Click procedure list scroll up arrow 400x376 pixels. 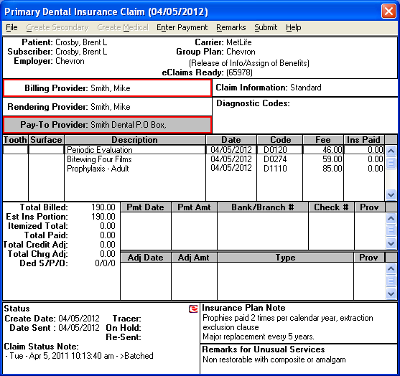[391, 151]
